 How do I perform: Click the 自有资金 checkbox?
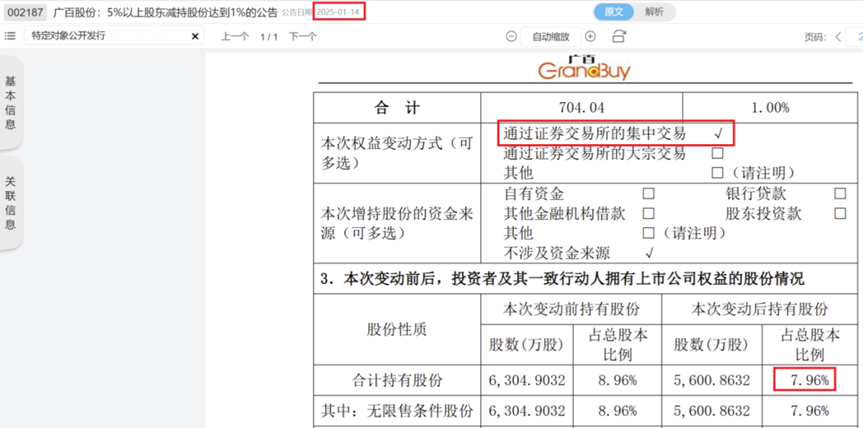(x=649, y=193)
